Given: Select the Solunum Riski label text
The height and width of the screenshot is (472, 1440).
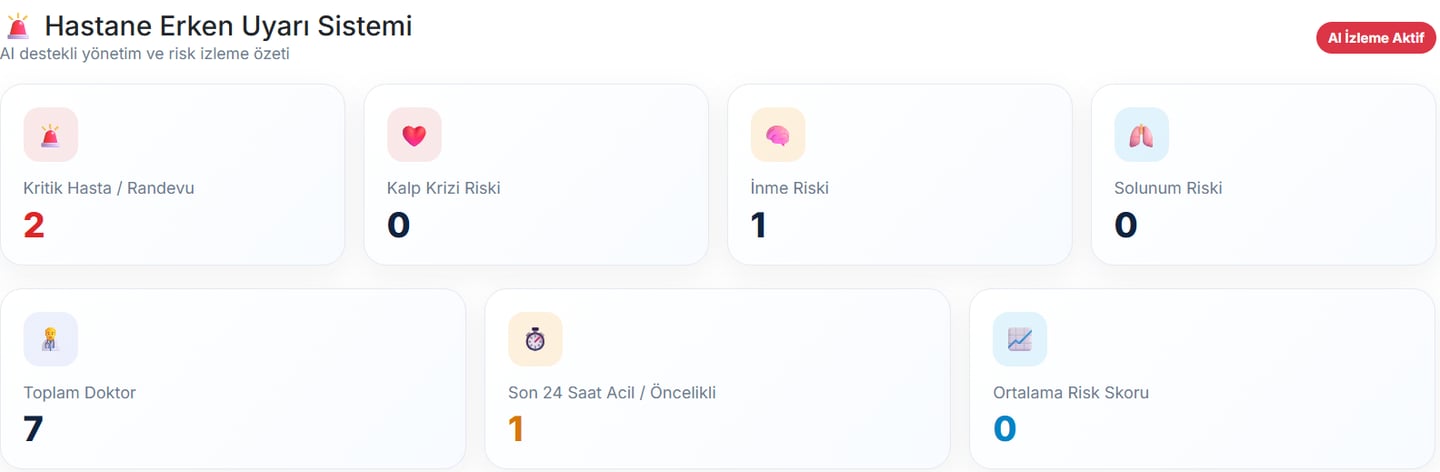Looking at the screenshot, I should point(1168,188).
